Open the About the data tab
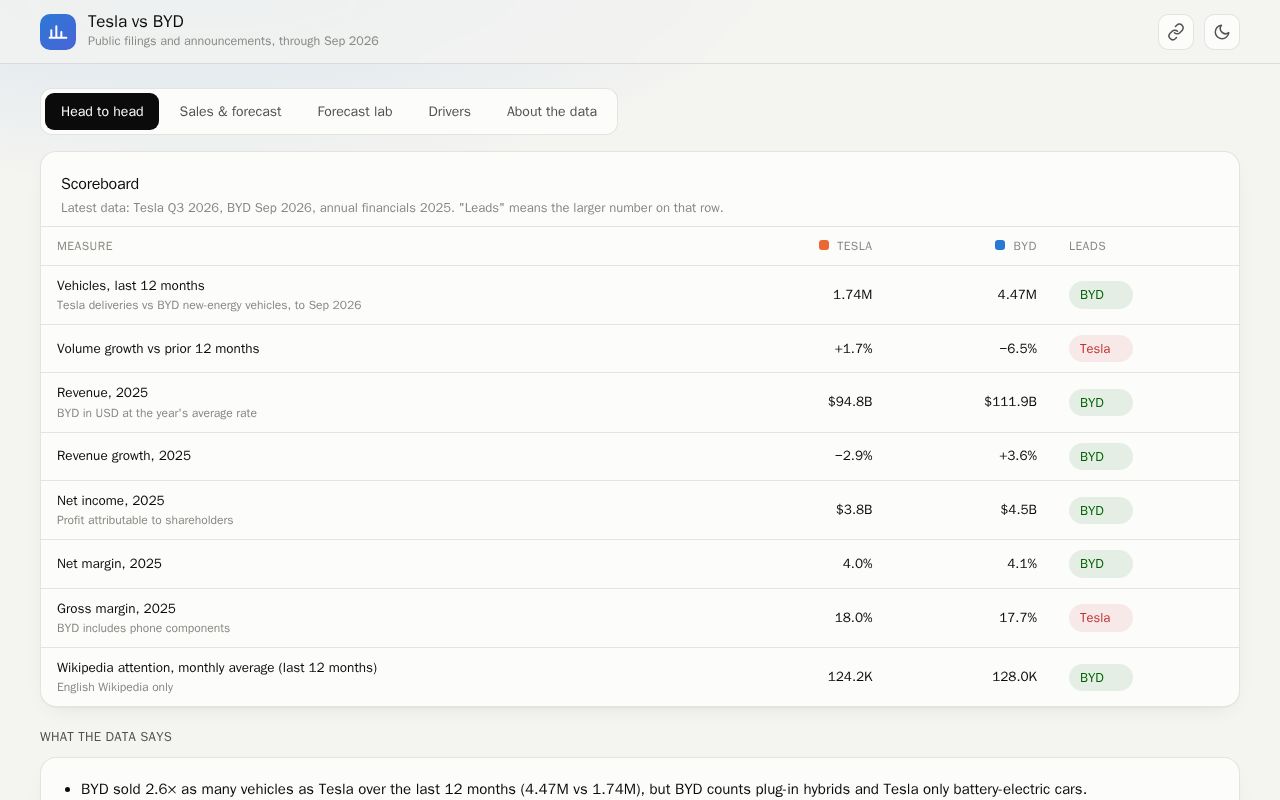 (x=552, y=112)
